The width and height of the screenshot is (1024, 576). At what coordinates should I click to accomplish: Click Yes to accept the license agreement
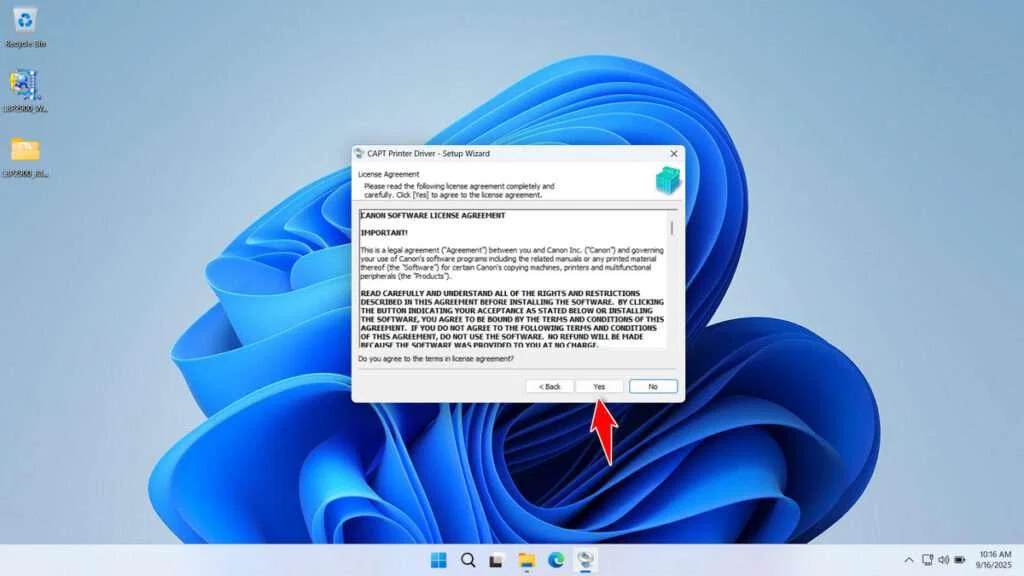598,386
